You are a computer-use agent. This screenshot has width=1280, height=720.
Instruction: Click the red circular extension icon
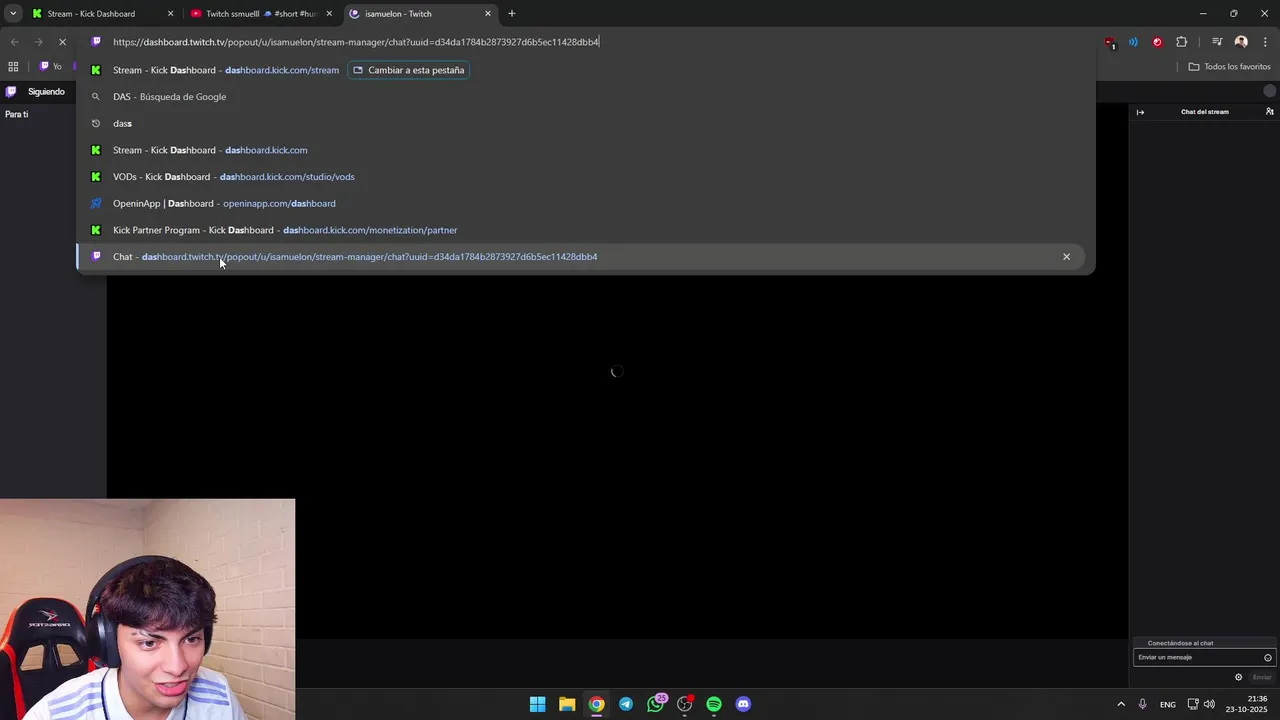(x=1157, y=42)
